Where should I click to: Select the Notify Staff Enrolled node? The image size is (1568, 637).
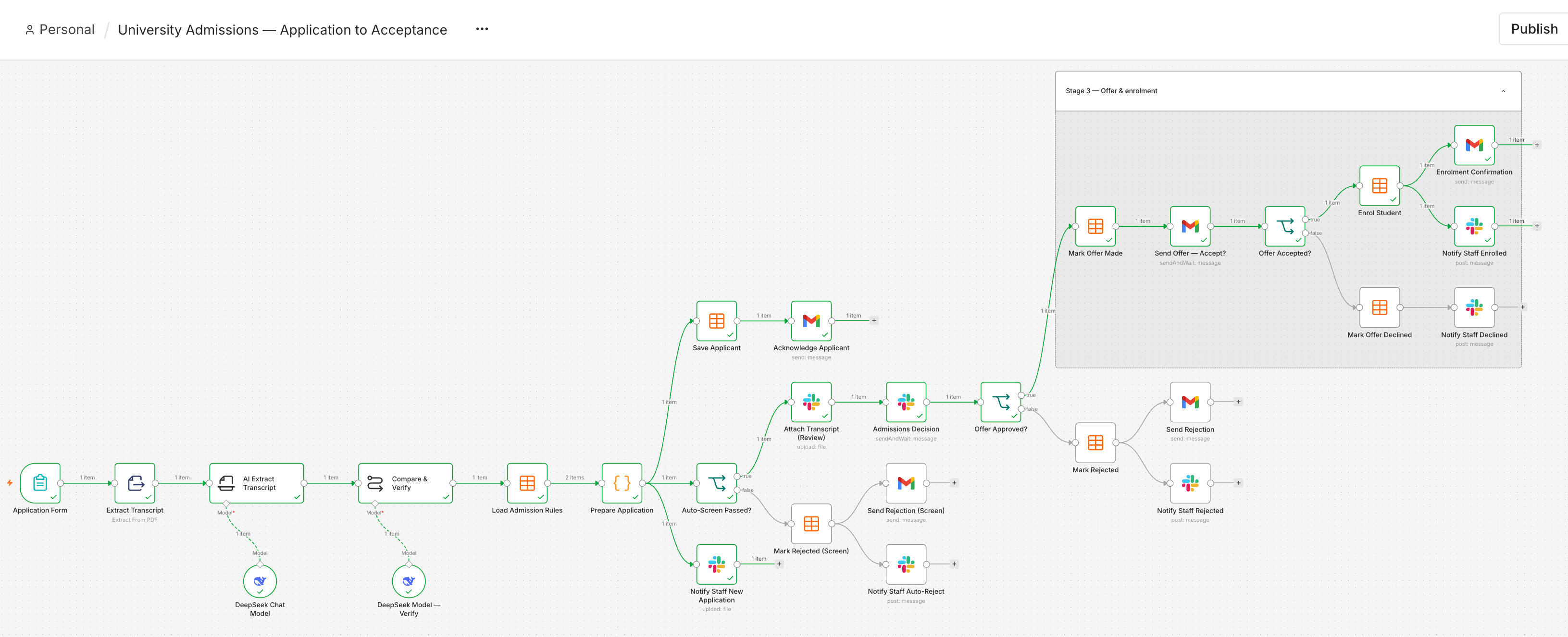click(x=1474, y=226)
